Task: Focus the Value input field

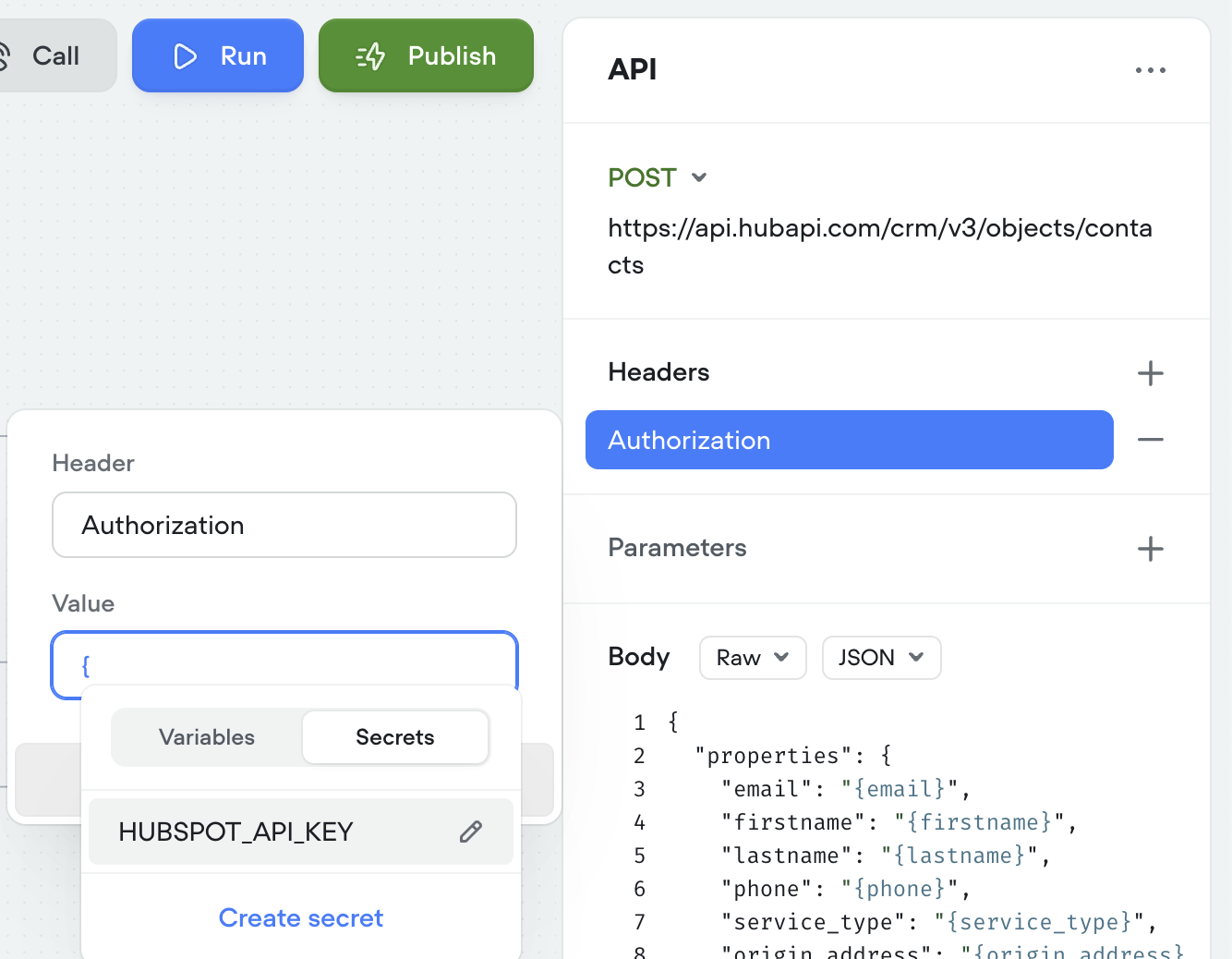Action: coord(284,665)
